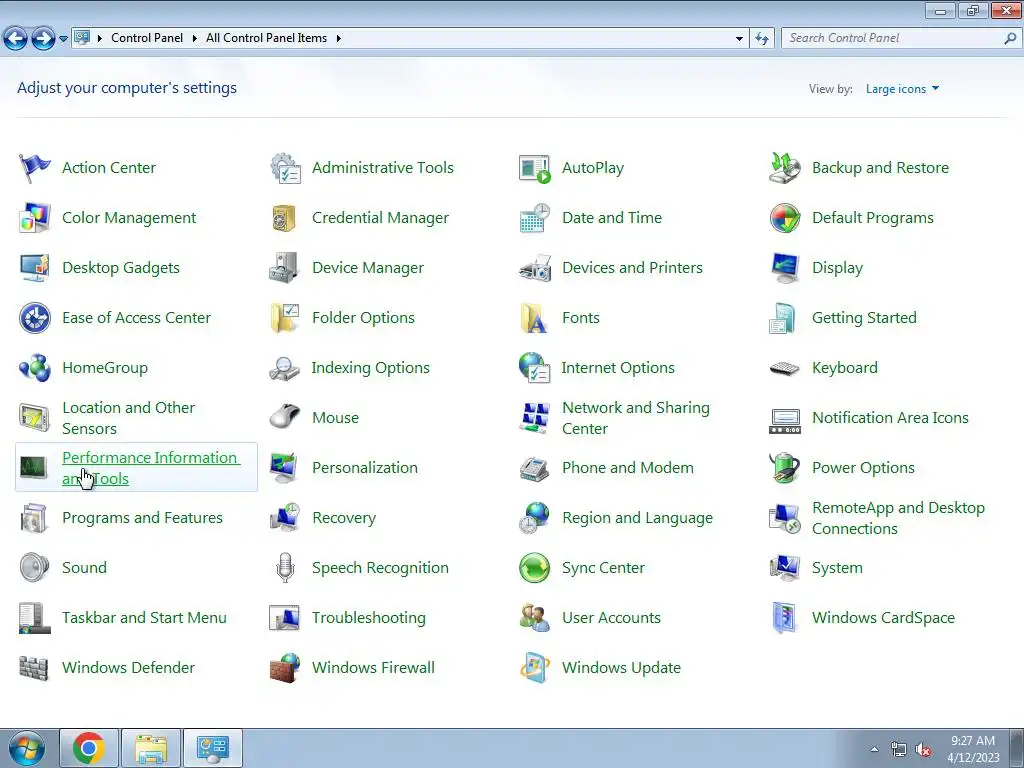1024x768 pixels.
Task: Launch Google Chrome from the taskbar
Action: 89,748
